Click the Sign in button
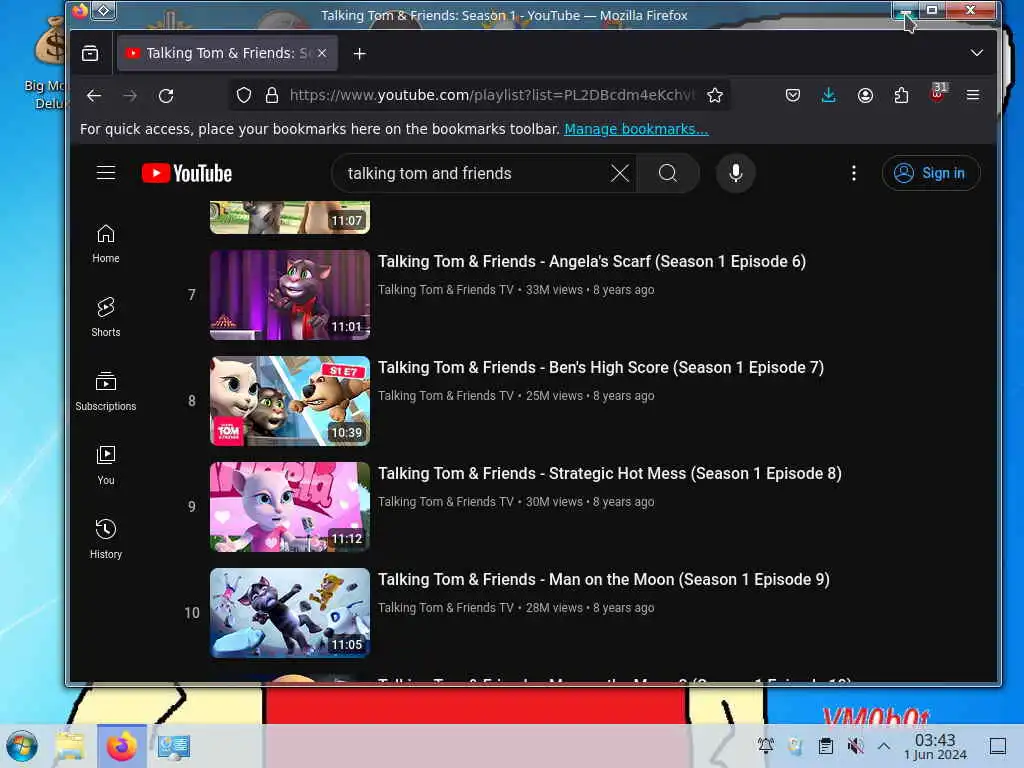The image size is (1024, 768). click(x=931, y=173)
